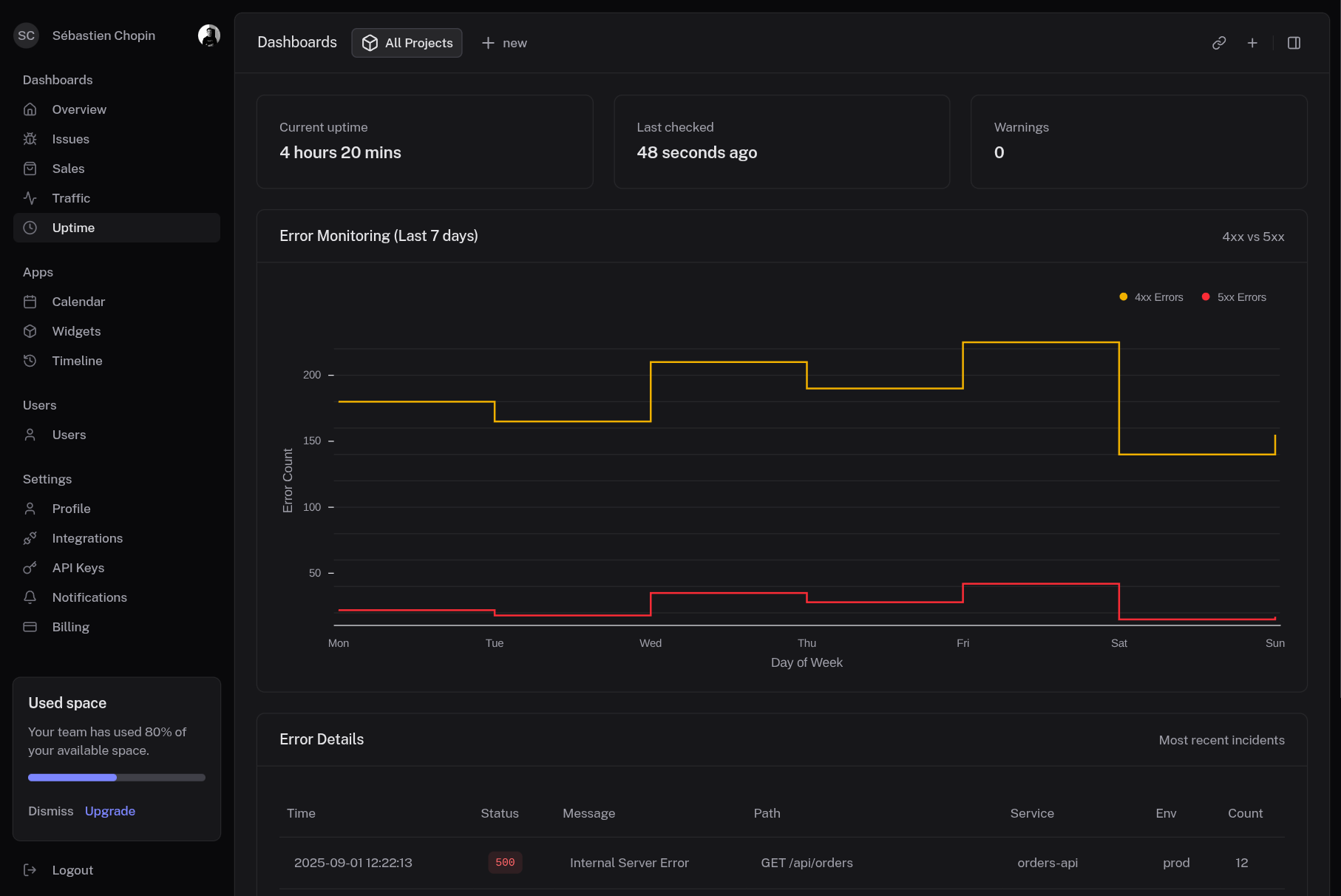Viewport: 1341px width, 896px height.
Task: Click the used space progress bar
Action: click(117, 778)
